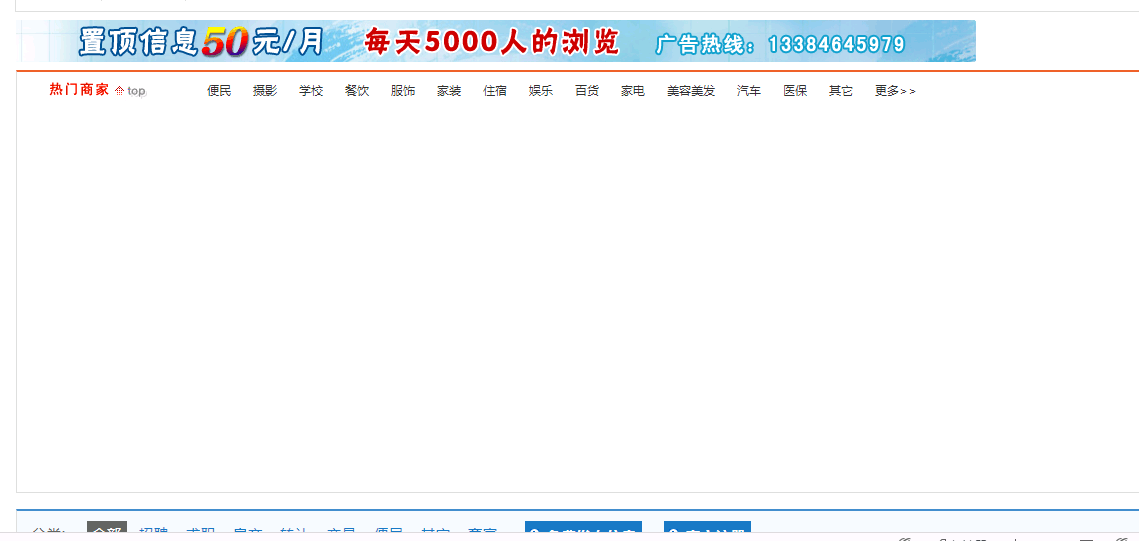Expand more categories via 更多>>
The width and height of the screenshot is (1139, 541).
894,91
